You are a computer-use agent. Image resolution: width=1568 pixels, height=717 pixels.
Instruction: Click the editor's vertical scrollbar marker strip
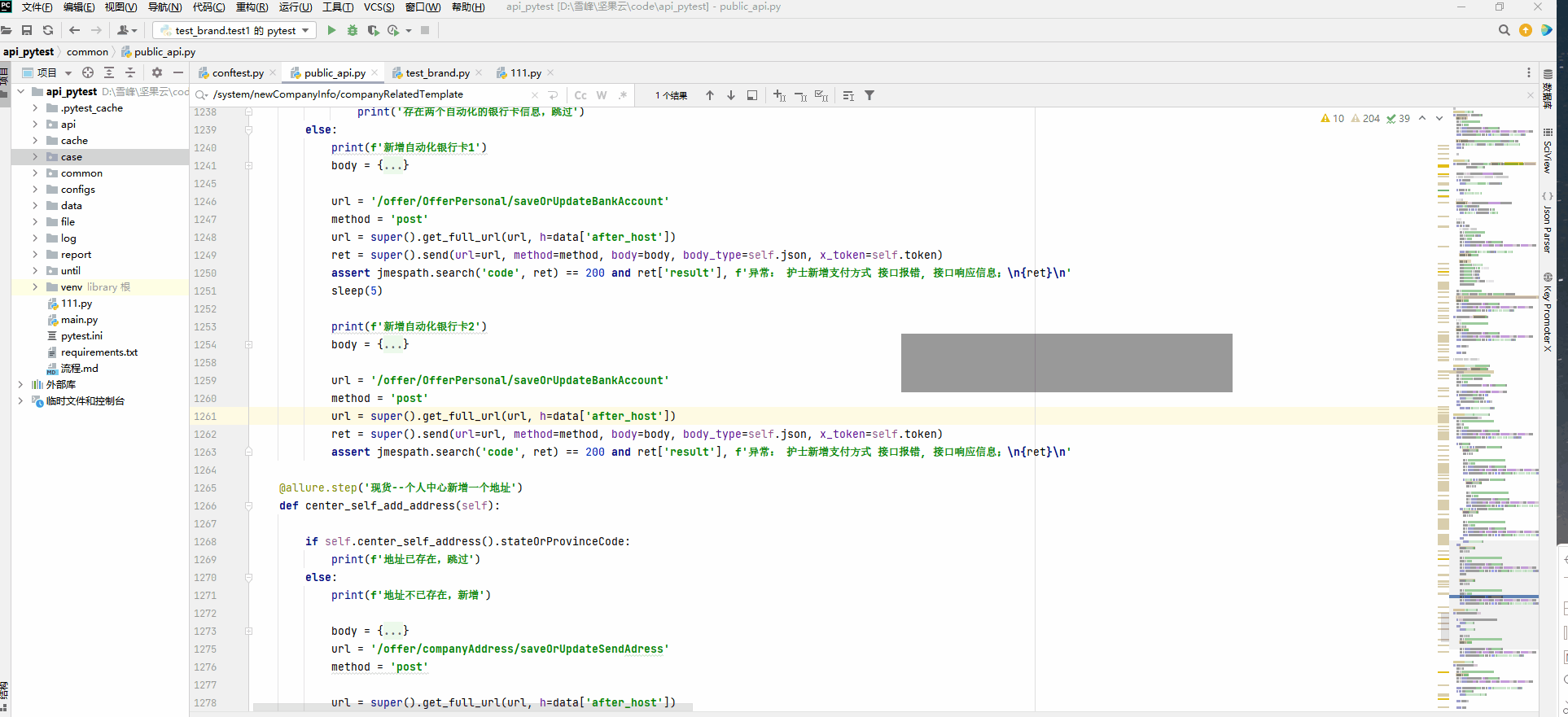point(1443,407)
